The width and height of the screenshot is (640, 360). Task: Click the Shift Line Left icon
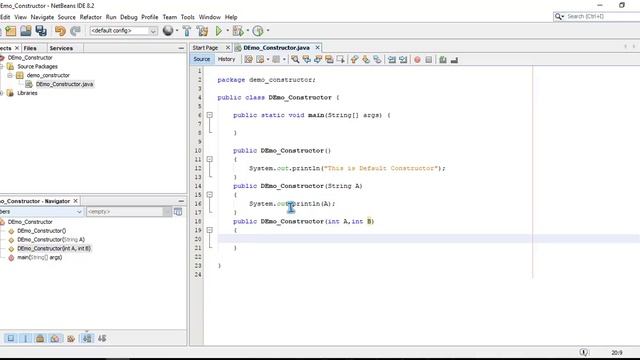pyautogui.click(x=392, y=60)
